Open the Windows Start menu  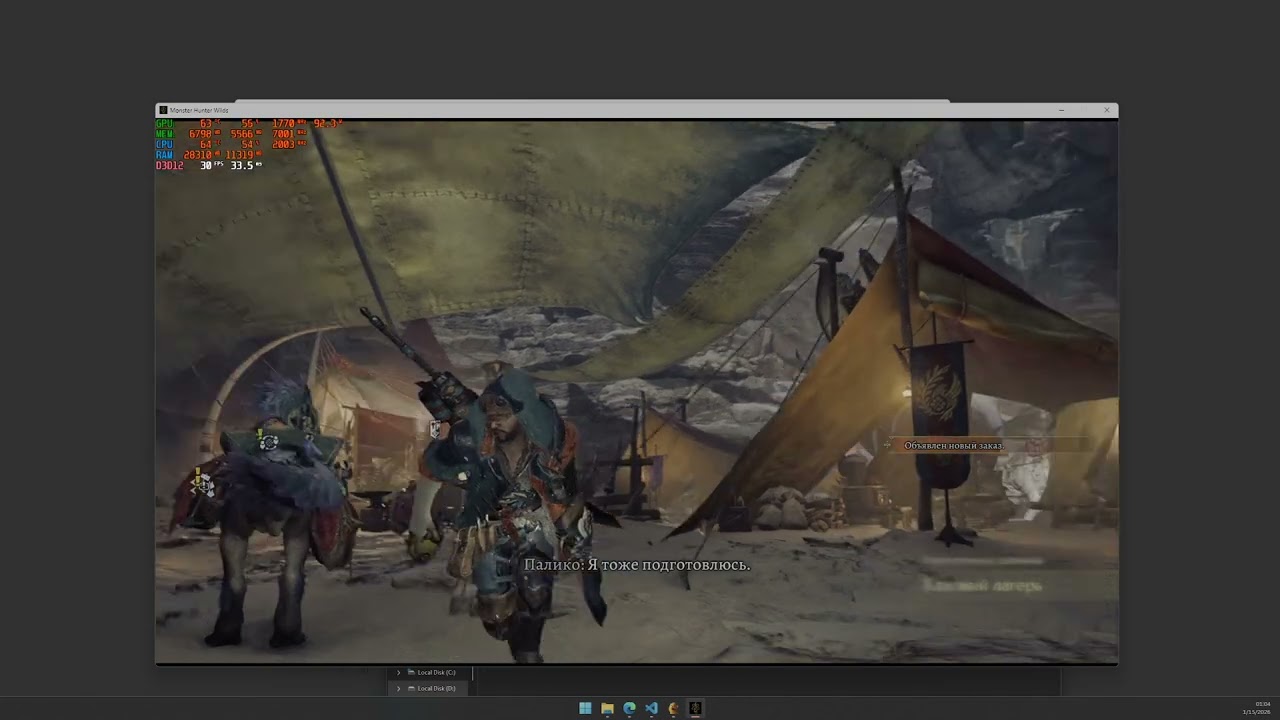click(585, 708)
